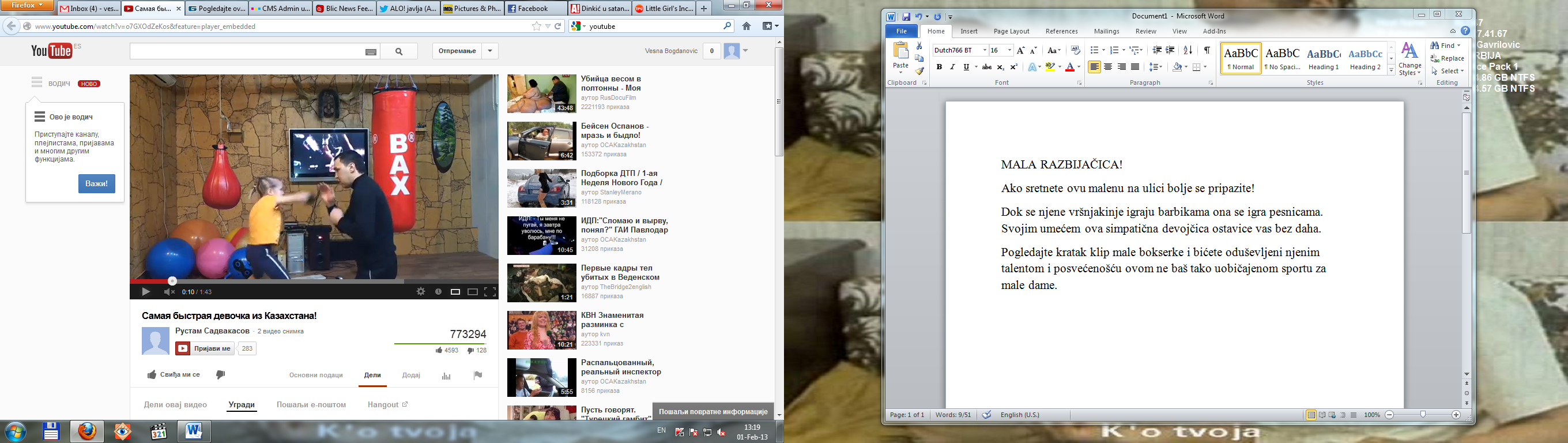This screenshot has height=443, width=1568.
Task: Switch to the Page Layout ribbon tab
Action: 1011,31
